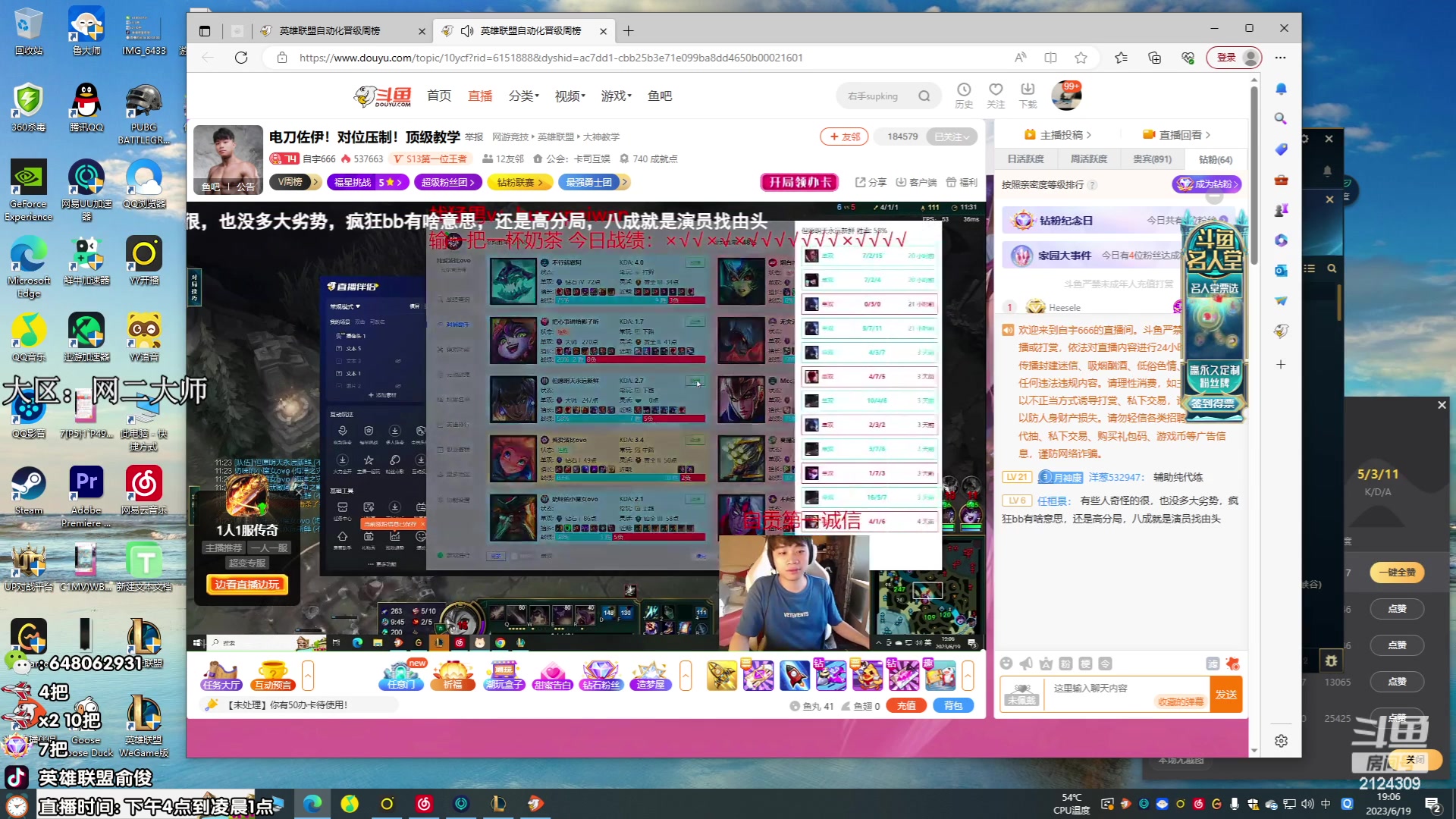Click the 发送 send button

(x=1226, y=695)
